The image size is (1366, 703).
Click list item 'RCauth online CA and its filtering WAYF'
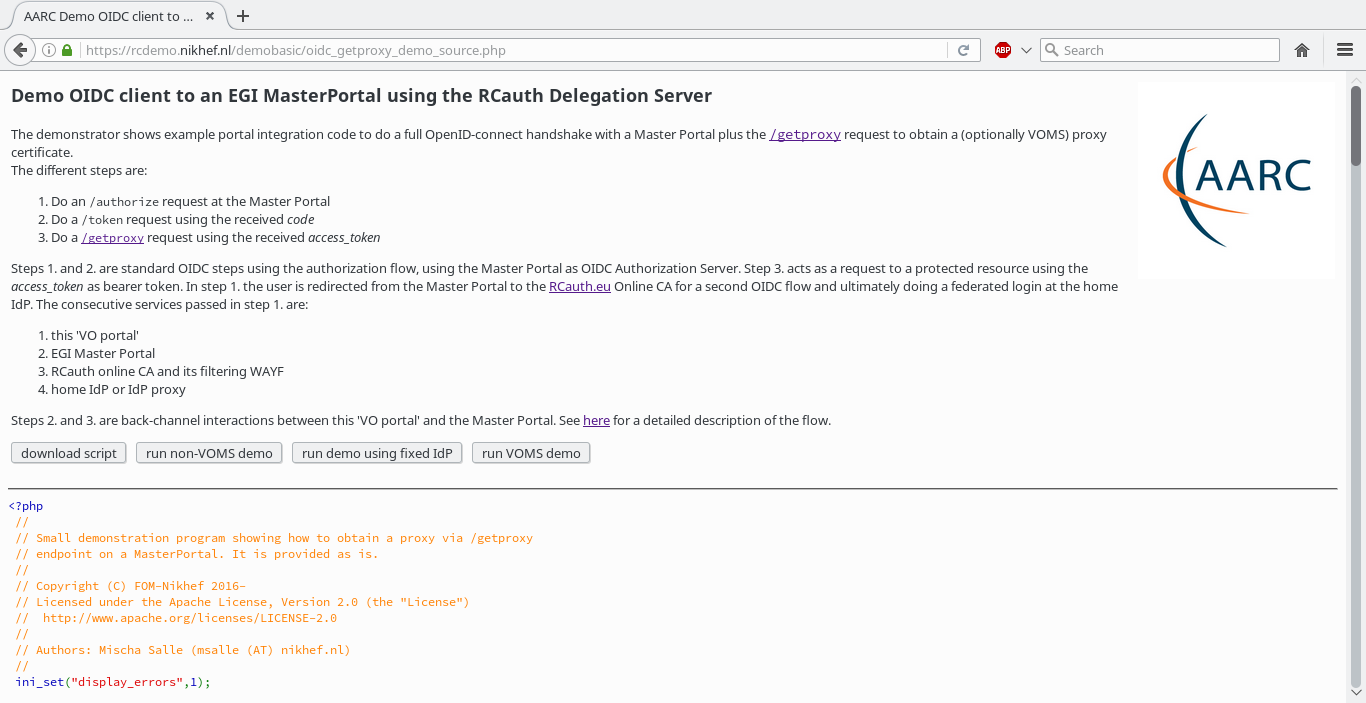pyautogui.click(x=167, y=372)
